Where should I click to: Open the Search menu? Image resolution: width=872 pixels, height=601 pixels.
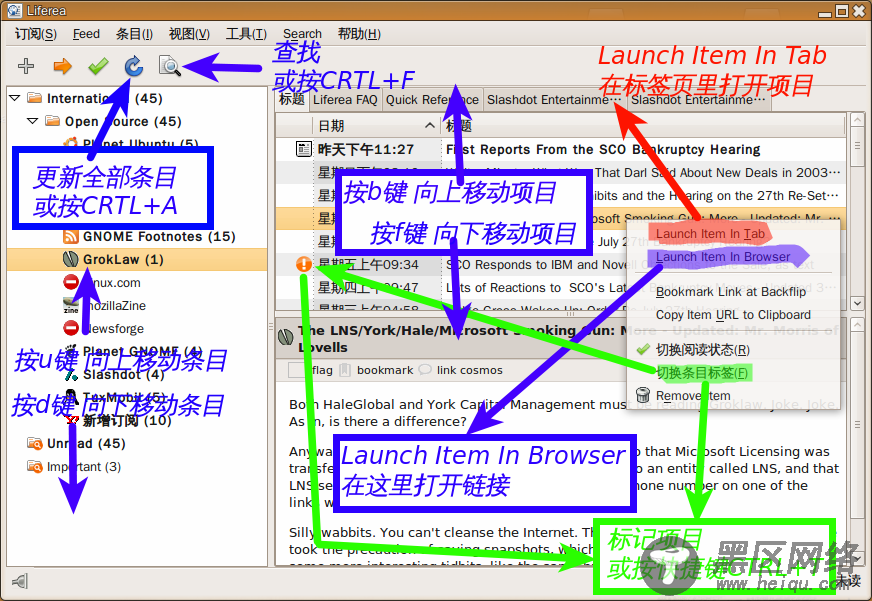[x=302, y=34]
